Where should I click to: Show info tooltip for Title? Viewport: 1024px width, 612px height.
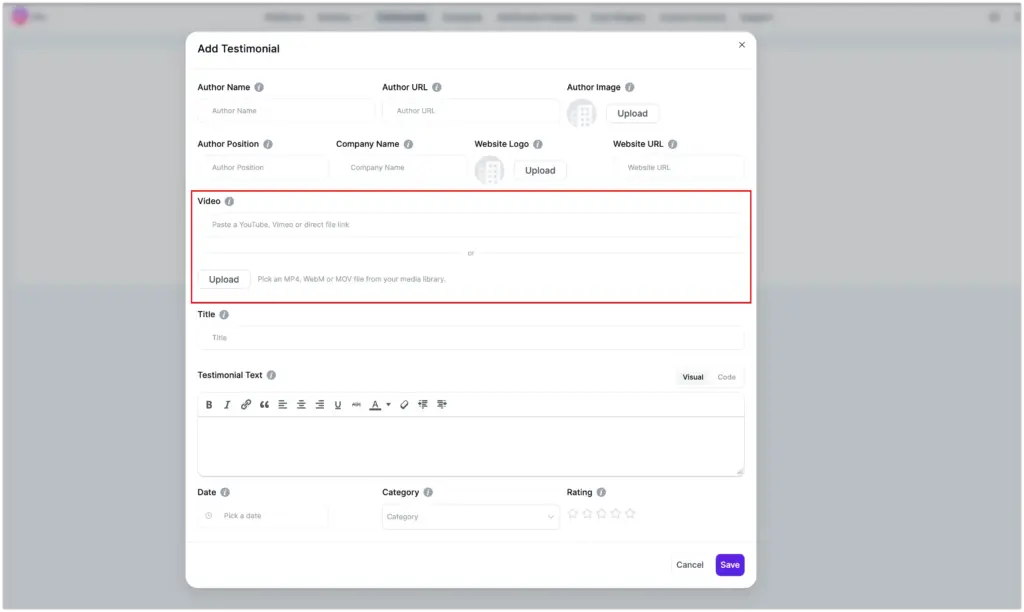pyautogui.click(x=224, y=314)
